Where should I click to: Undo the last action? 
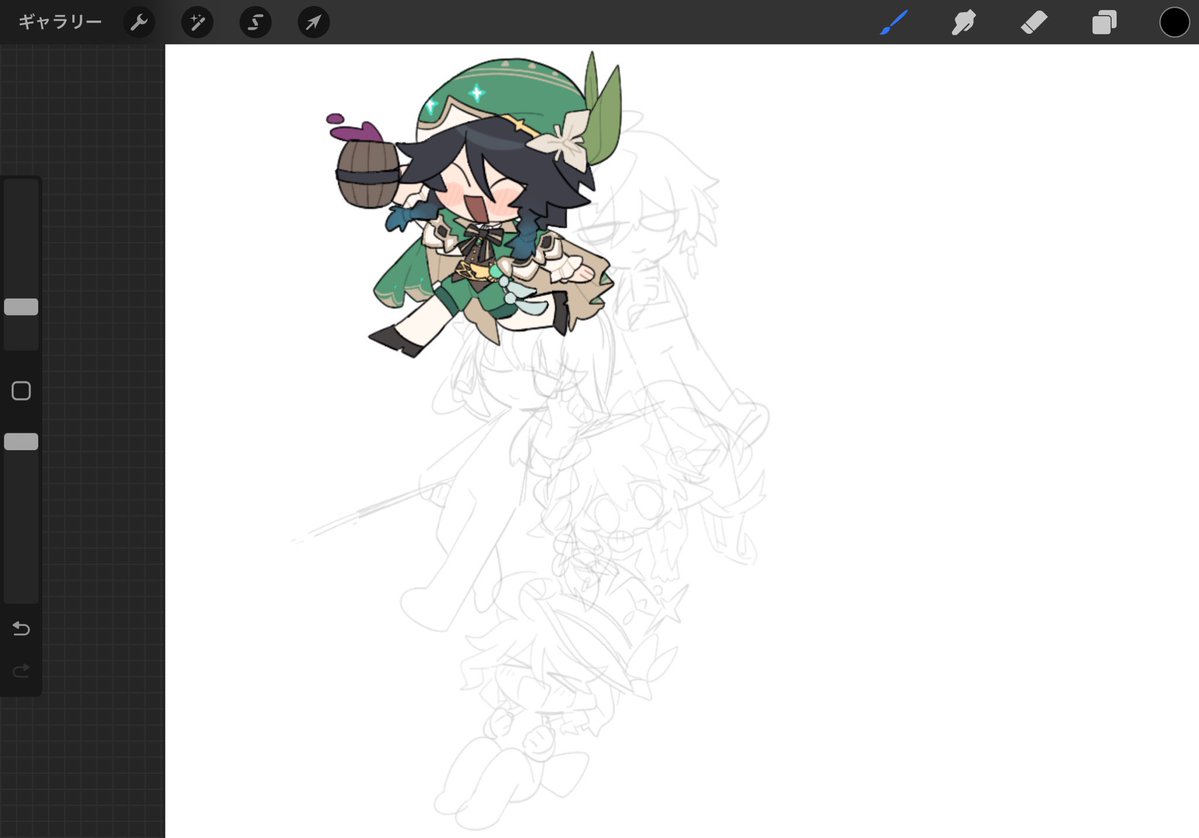(21, 628)
